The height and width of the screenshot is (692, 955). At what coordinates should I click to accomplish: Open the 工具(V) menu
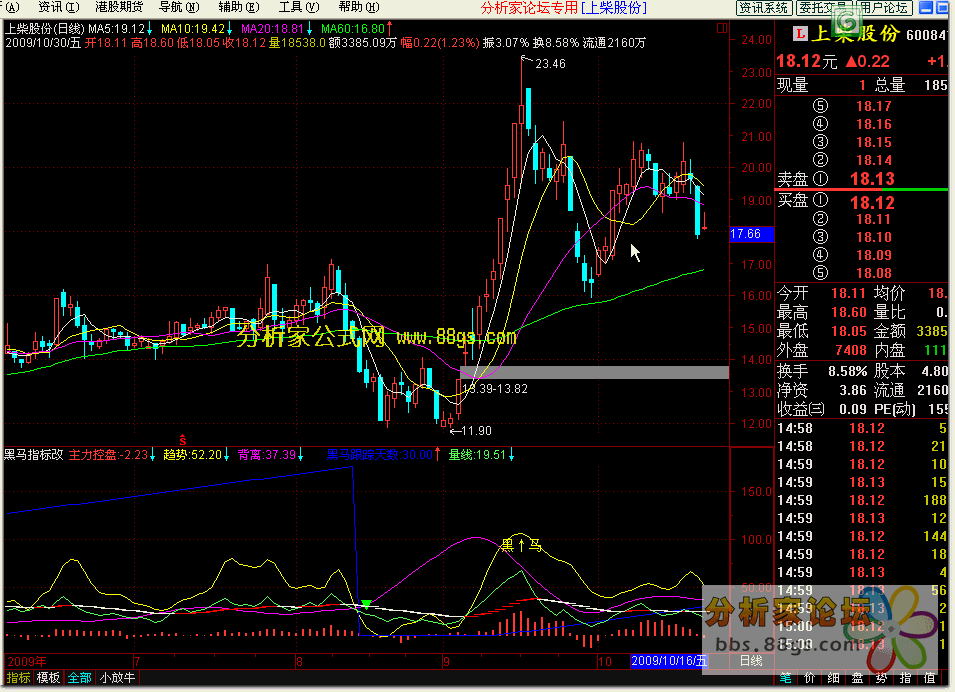click(298, 7)
